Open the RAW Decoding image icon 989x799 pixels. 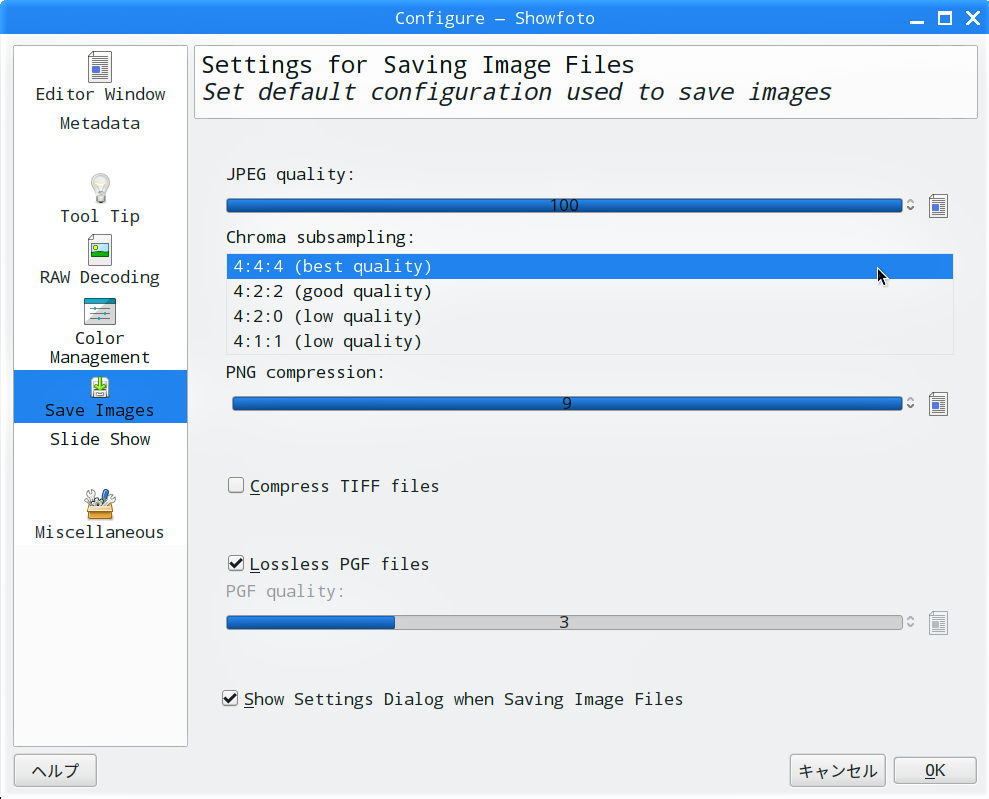tap(100, 250)
